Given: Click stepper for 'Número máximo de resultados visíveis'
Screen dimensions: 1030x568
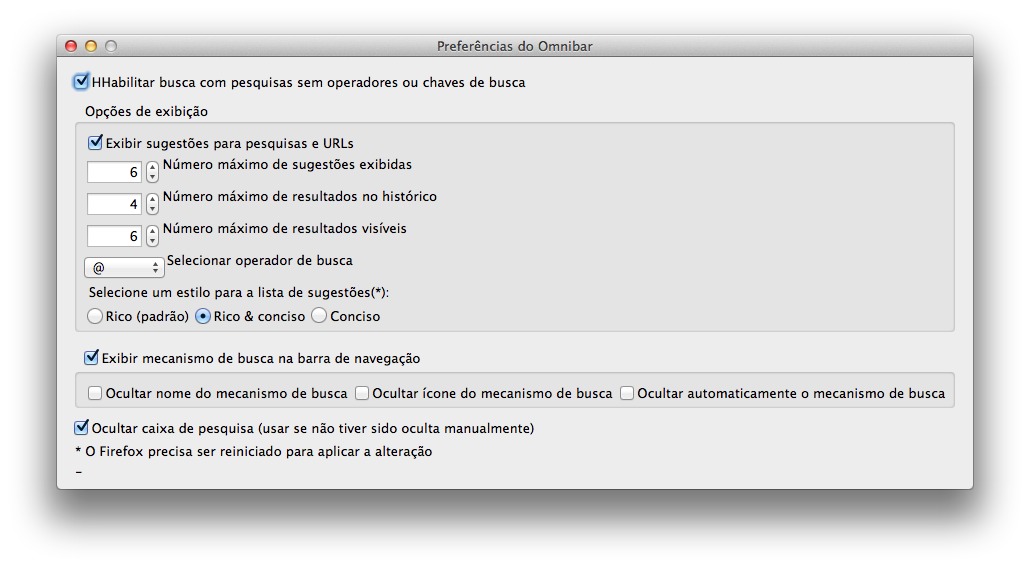Looking at the screenshot, I should [152, 236].
